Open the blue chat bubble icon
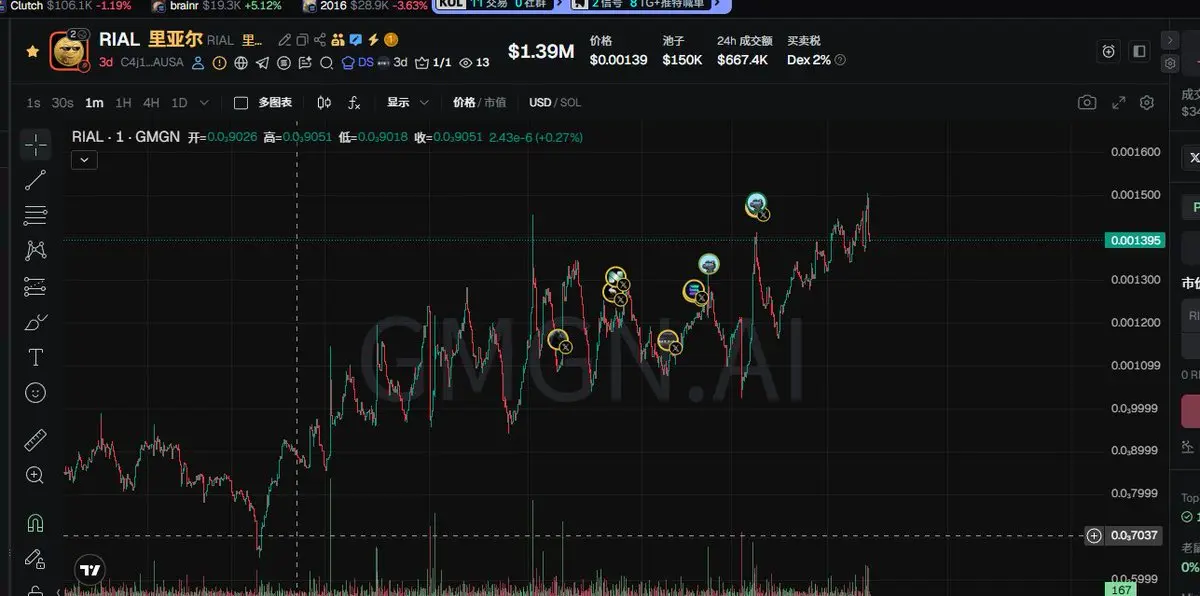Screen dimensions: 1200x596 (x=355, y=40)
